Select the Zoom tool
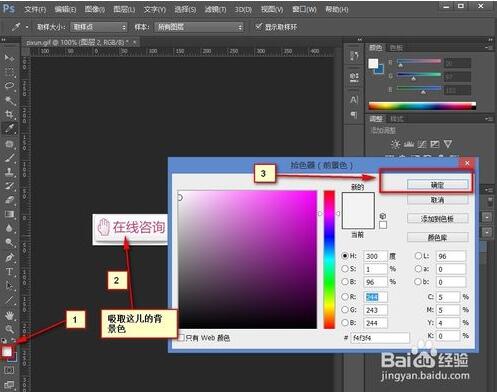 (x=9, y=329)
